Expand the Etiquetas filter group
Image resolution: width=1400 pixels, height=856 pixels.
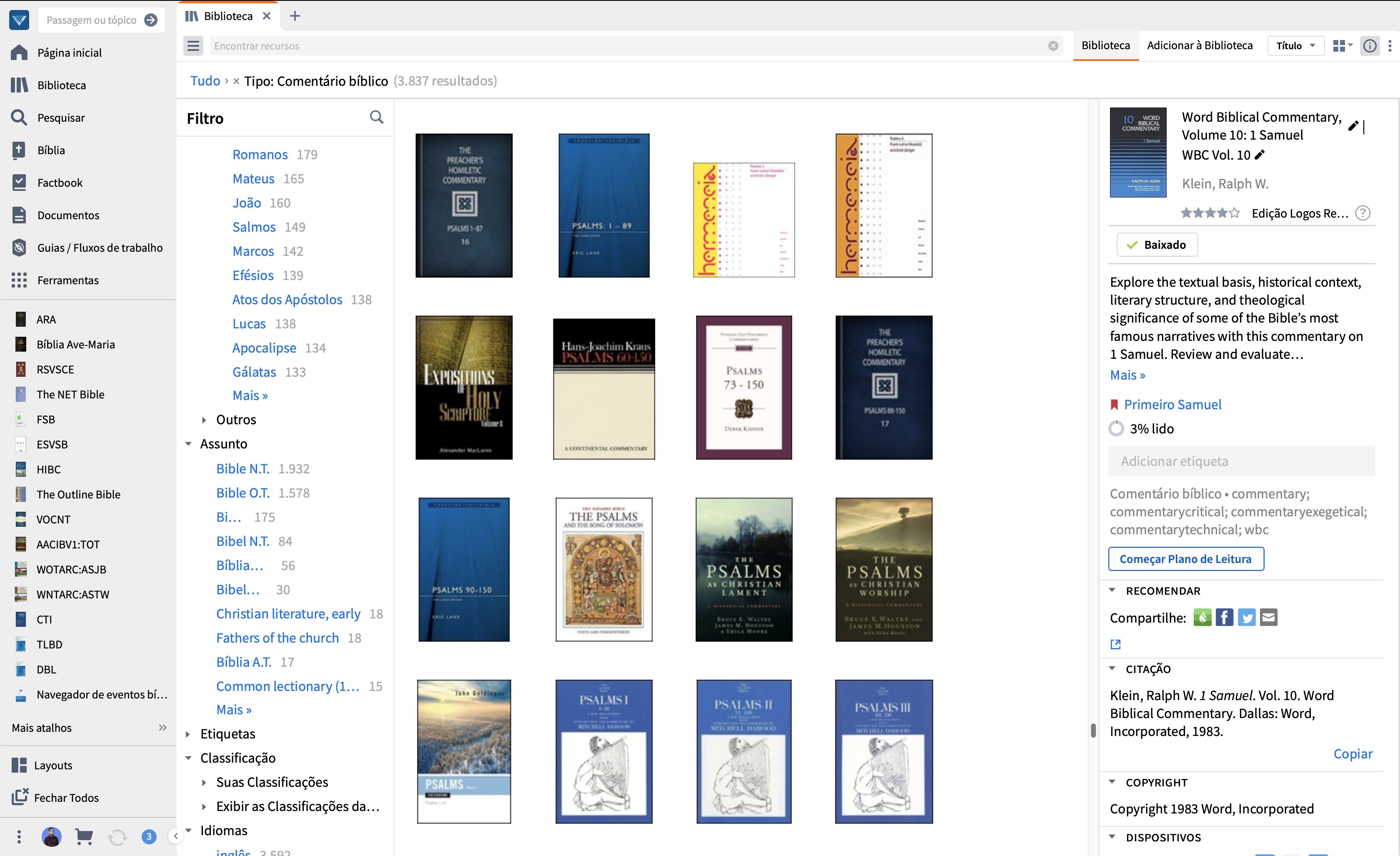pyautogui.click(x=188, y=734)
